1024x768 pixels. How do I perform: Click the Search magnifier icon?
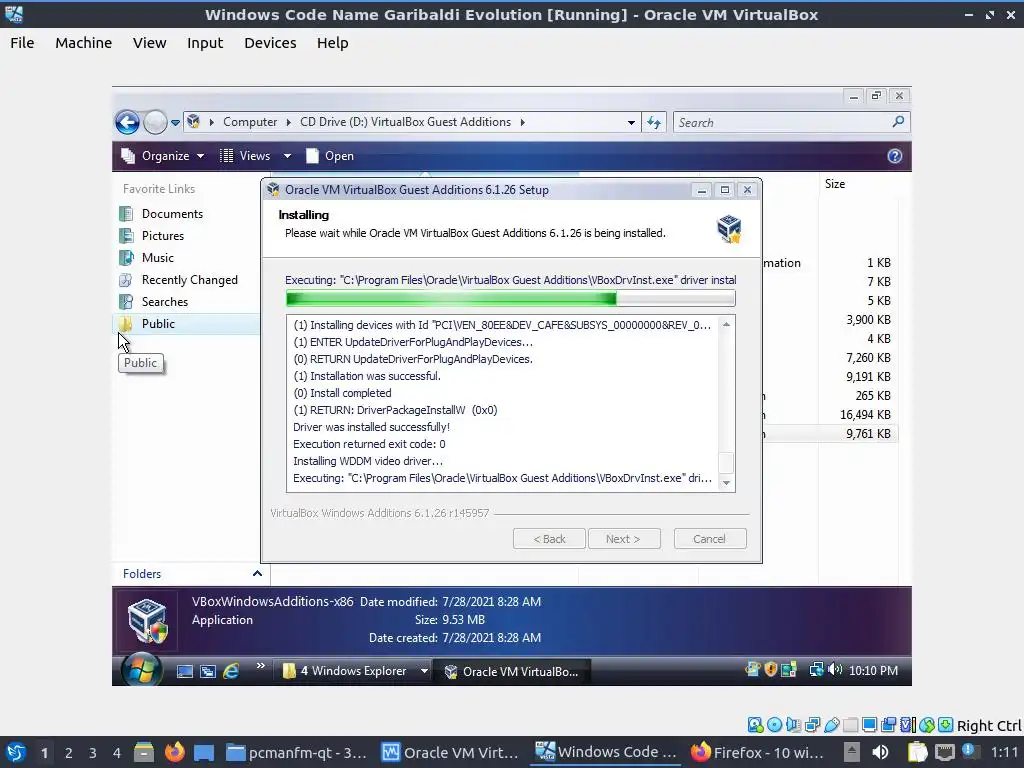[898, 121]
